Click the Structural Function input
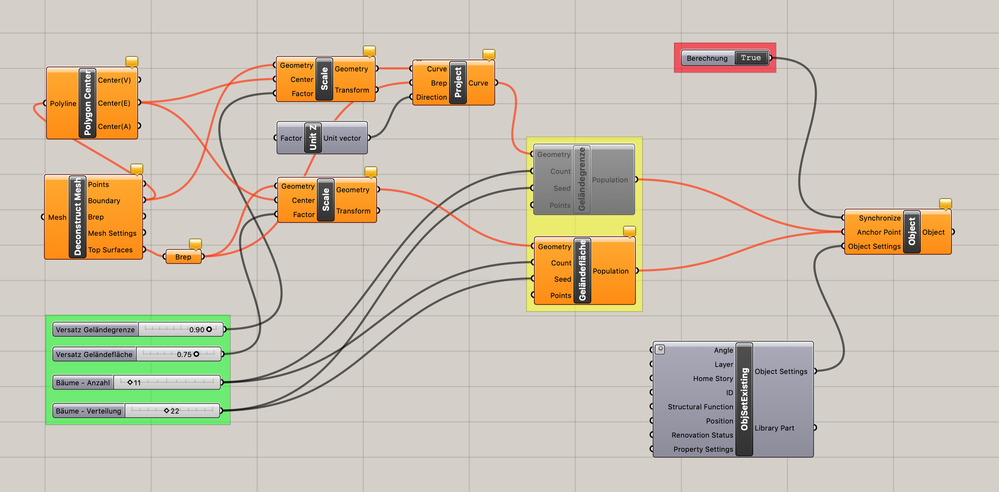Screen dimensions: 999x492 701,407
